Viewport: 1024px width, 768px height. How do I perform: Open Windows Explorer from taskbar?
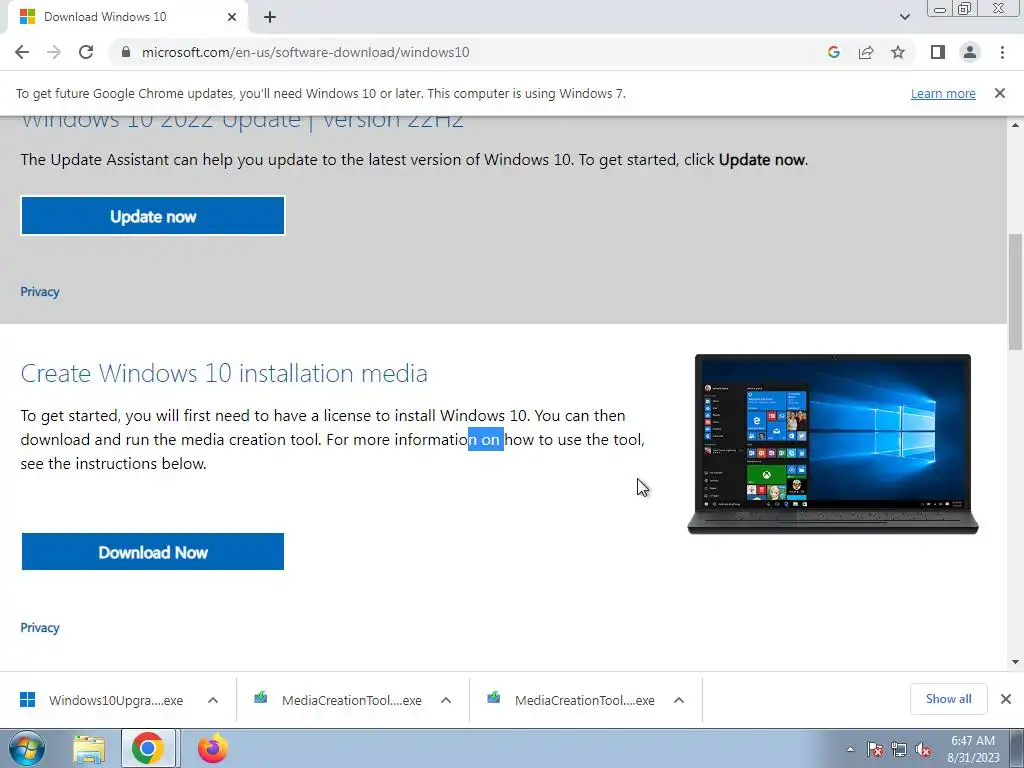(89, 748)
